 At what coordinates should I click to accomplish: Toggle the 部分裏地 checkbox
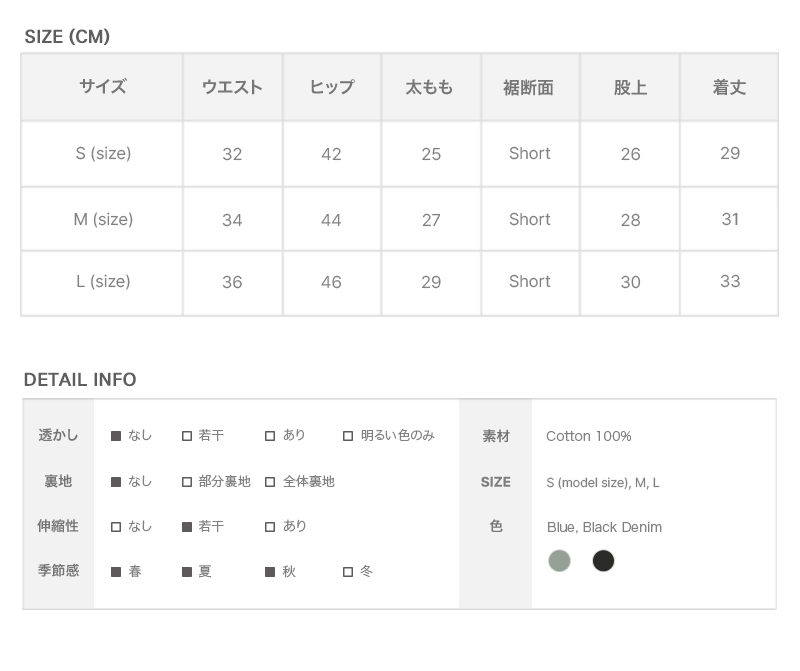click(187, 482)
